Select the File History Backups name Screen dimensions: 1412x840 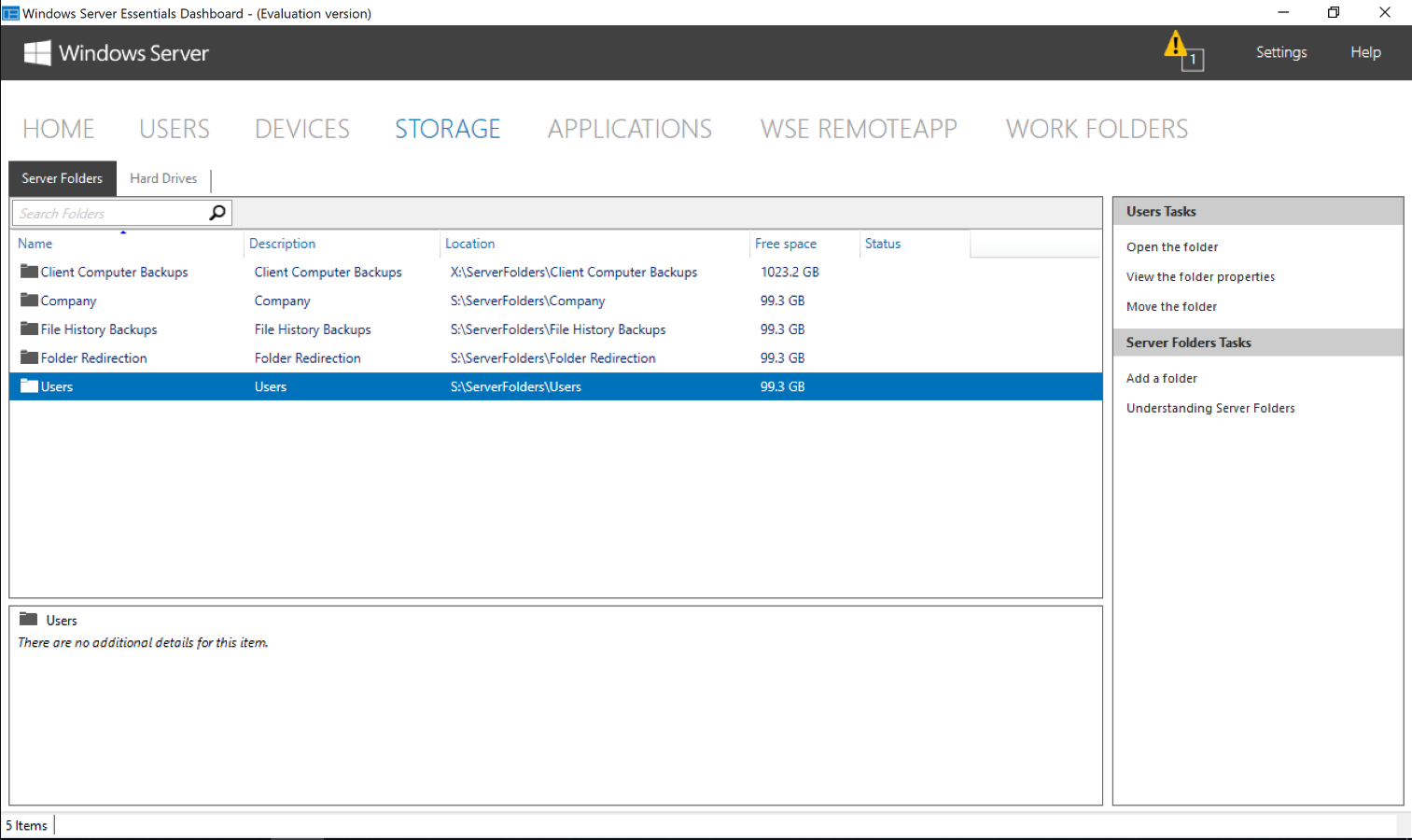[x=99, y=329]
